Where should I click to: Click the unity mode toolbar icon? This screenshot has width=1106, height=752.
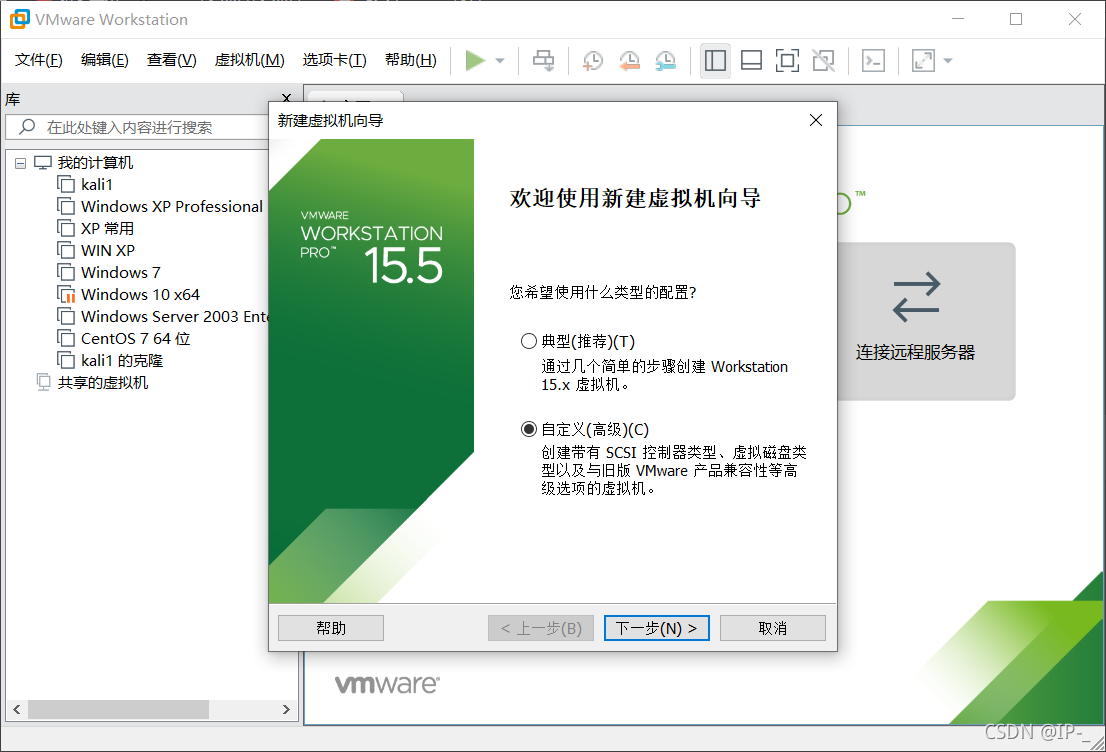(823, 61)
